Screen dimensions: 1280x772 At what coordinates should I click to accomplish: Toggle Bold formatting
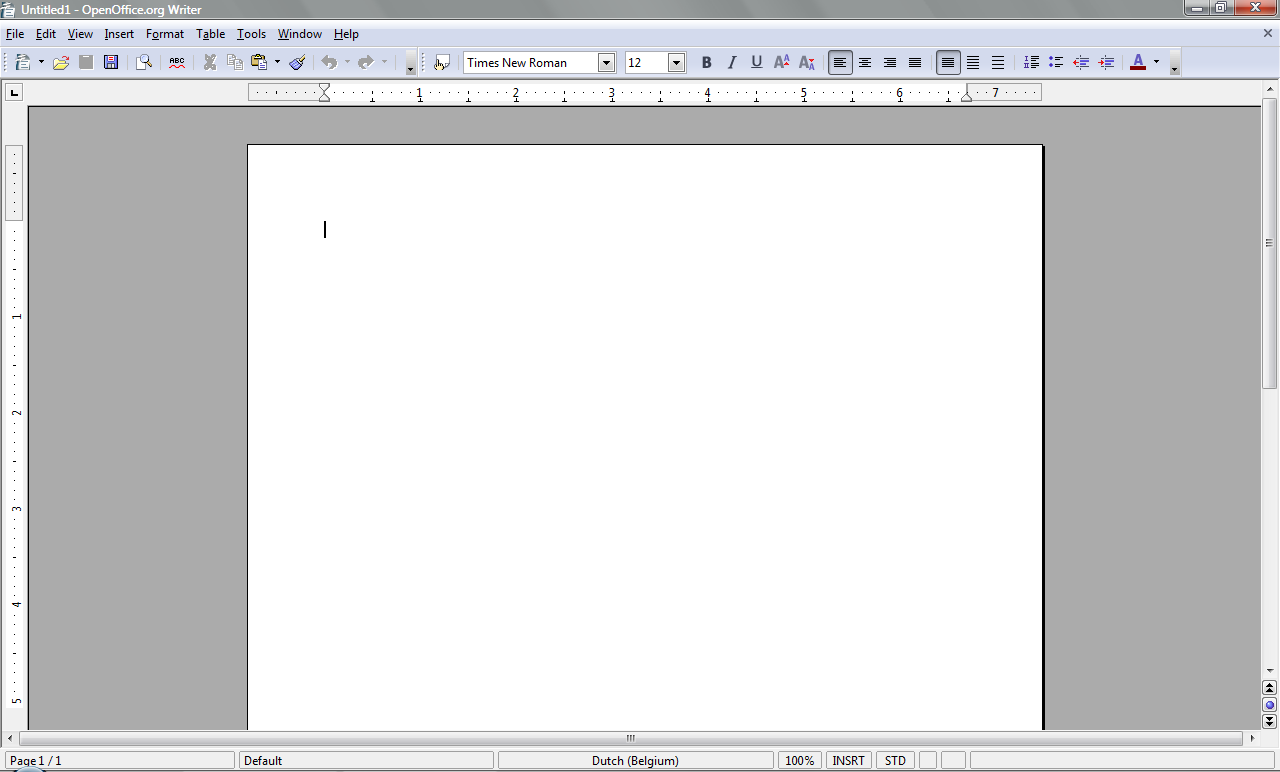[706, 63]
